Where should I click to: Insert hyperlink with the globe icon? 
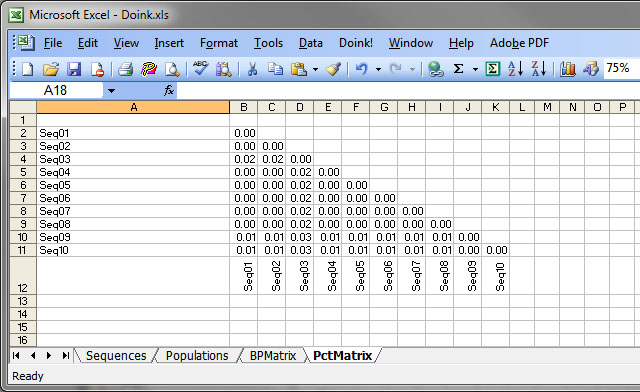(x=436, y=69)
